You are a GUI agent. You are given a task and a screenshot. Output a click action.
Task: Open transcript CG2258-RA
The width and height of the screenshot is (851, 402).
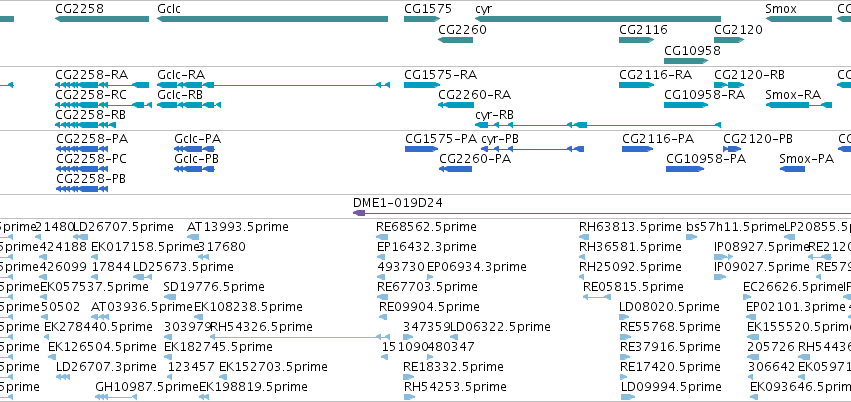point(92,75)
